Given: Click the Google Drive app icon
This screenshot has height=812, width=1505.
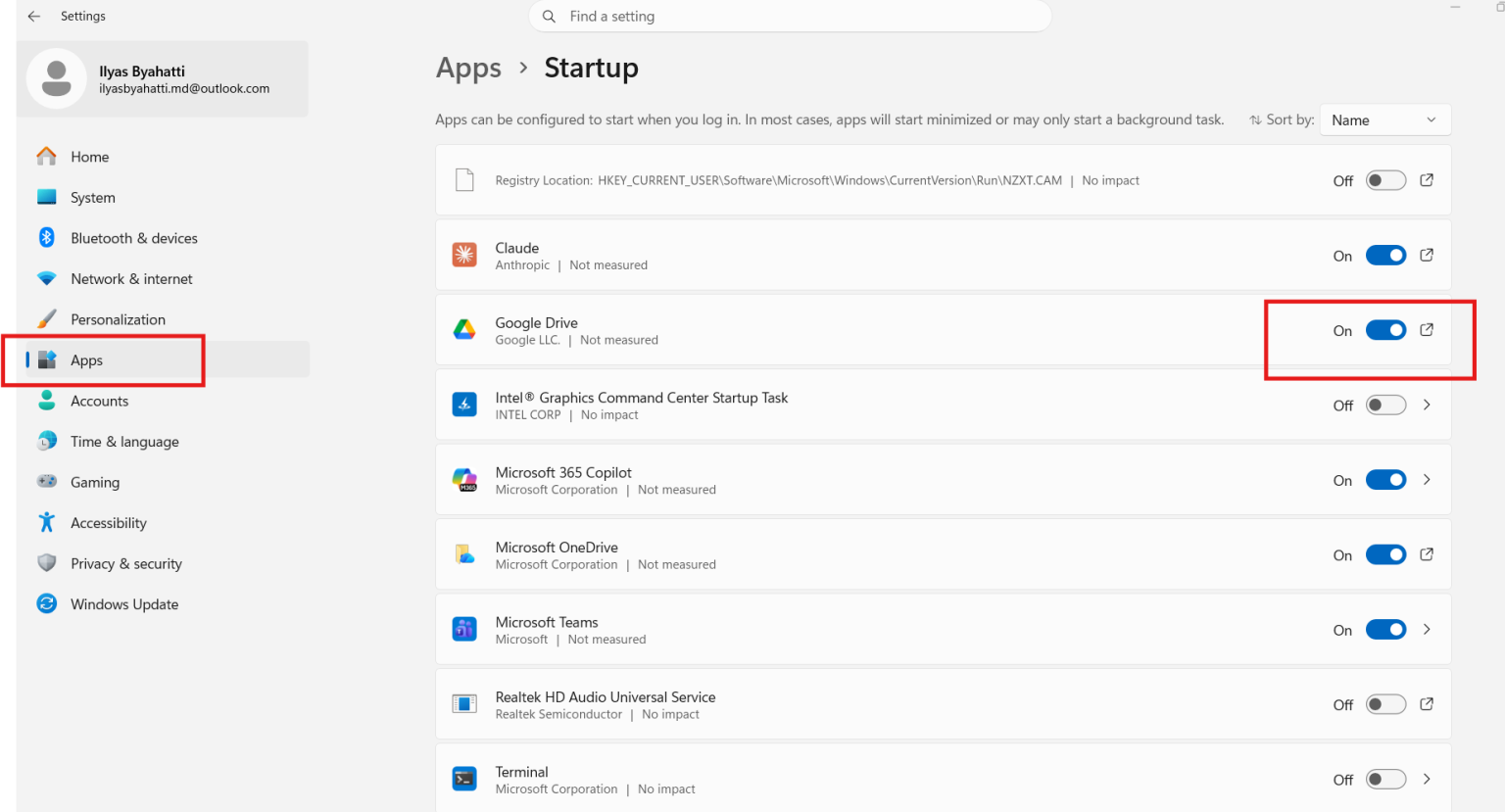Looking at the screenshot, I should point(464,330).
